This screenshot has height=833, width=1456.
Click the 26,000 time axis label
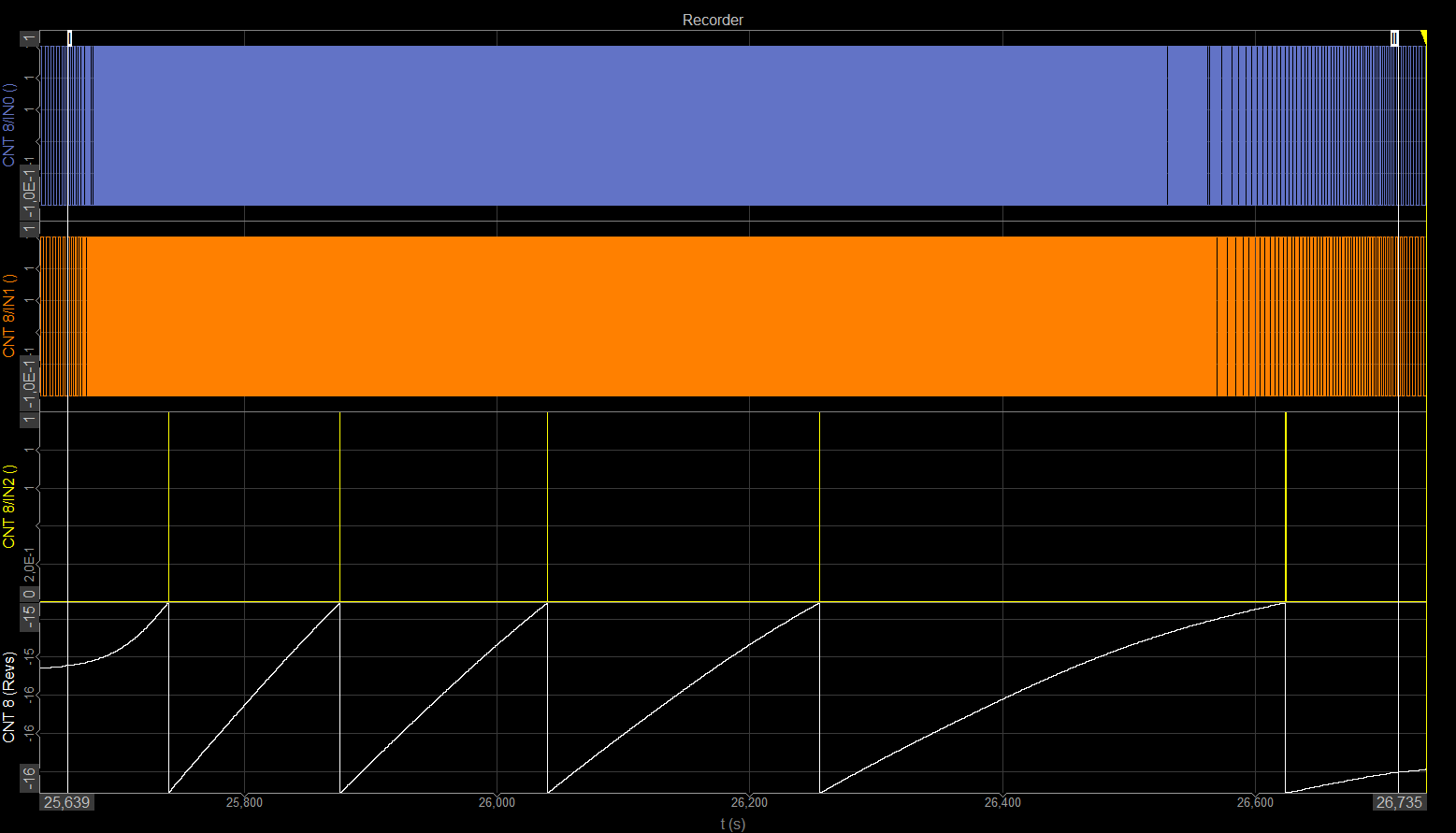(x=497, y=802)
